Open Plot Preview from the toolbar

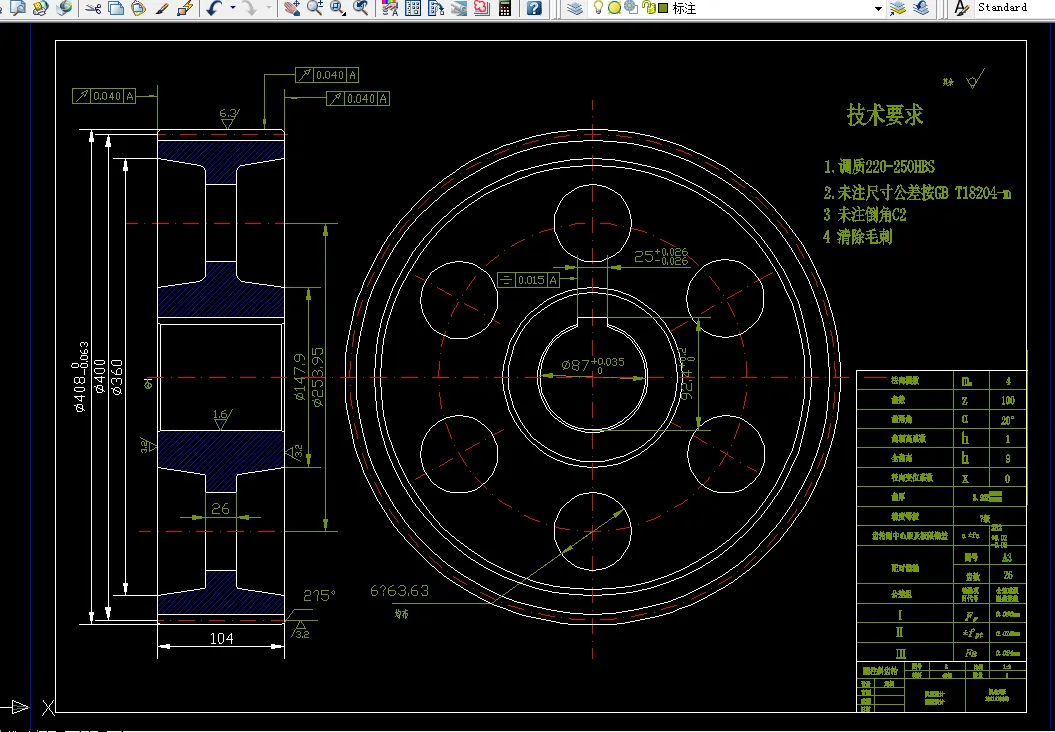(x=18, y=8)
